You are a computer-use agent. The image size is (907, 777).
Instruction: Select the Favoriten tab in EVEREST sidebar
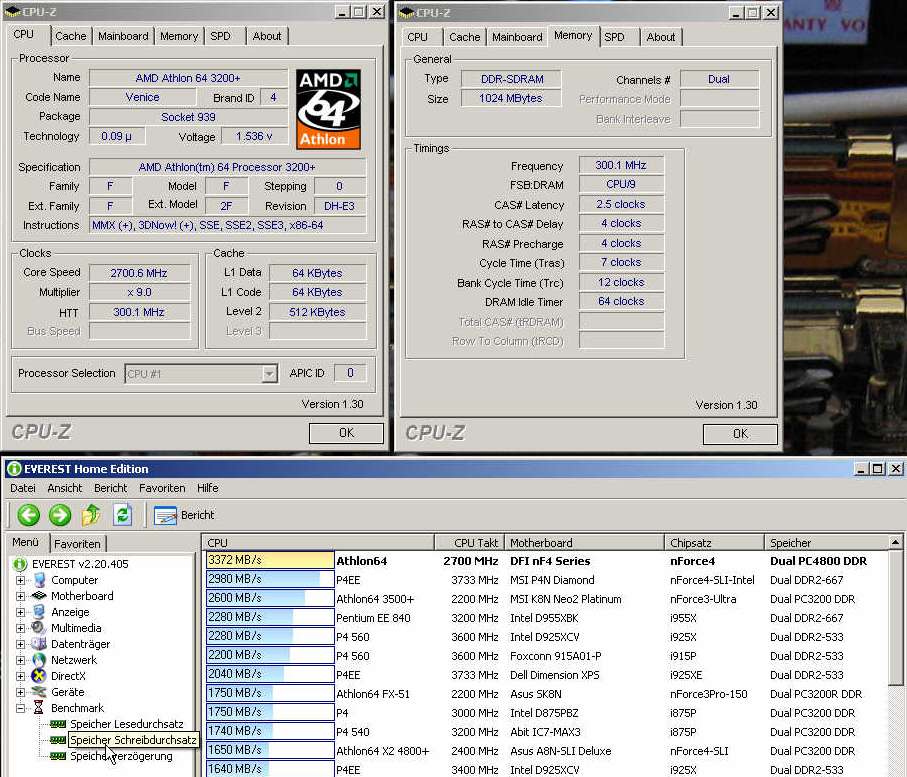click(x=77, y=544)
